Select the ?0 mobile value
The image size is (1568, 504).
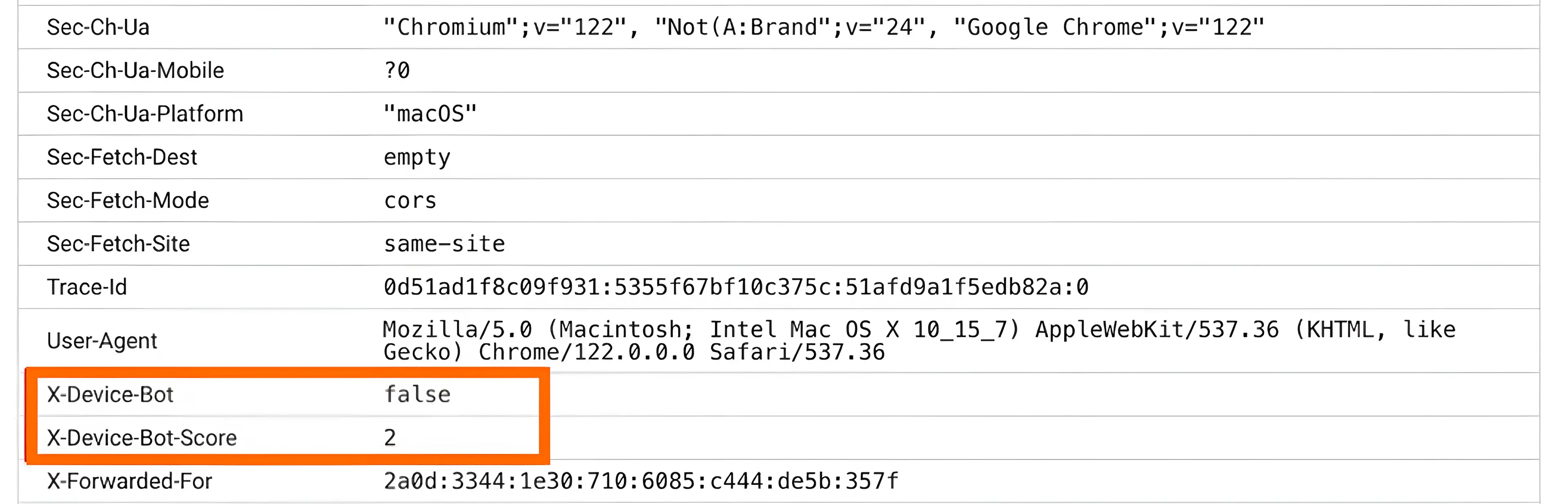click(397, 71)
